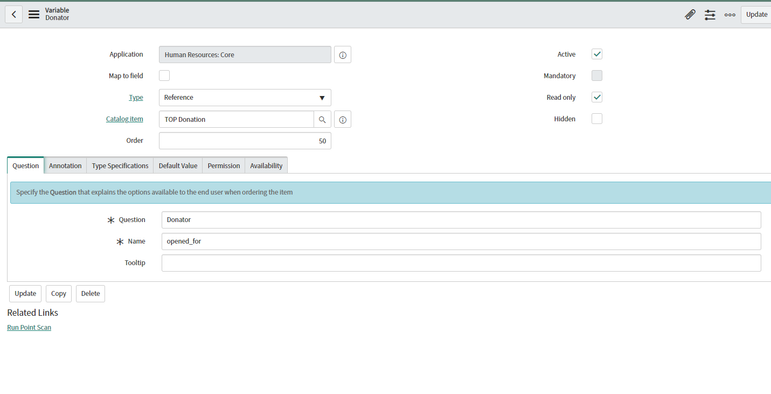Search Catalog item with magnifier icon
Image resolution: width=771 pixels, height=394 pixels.
pos(322,119)
